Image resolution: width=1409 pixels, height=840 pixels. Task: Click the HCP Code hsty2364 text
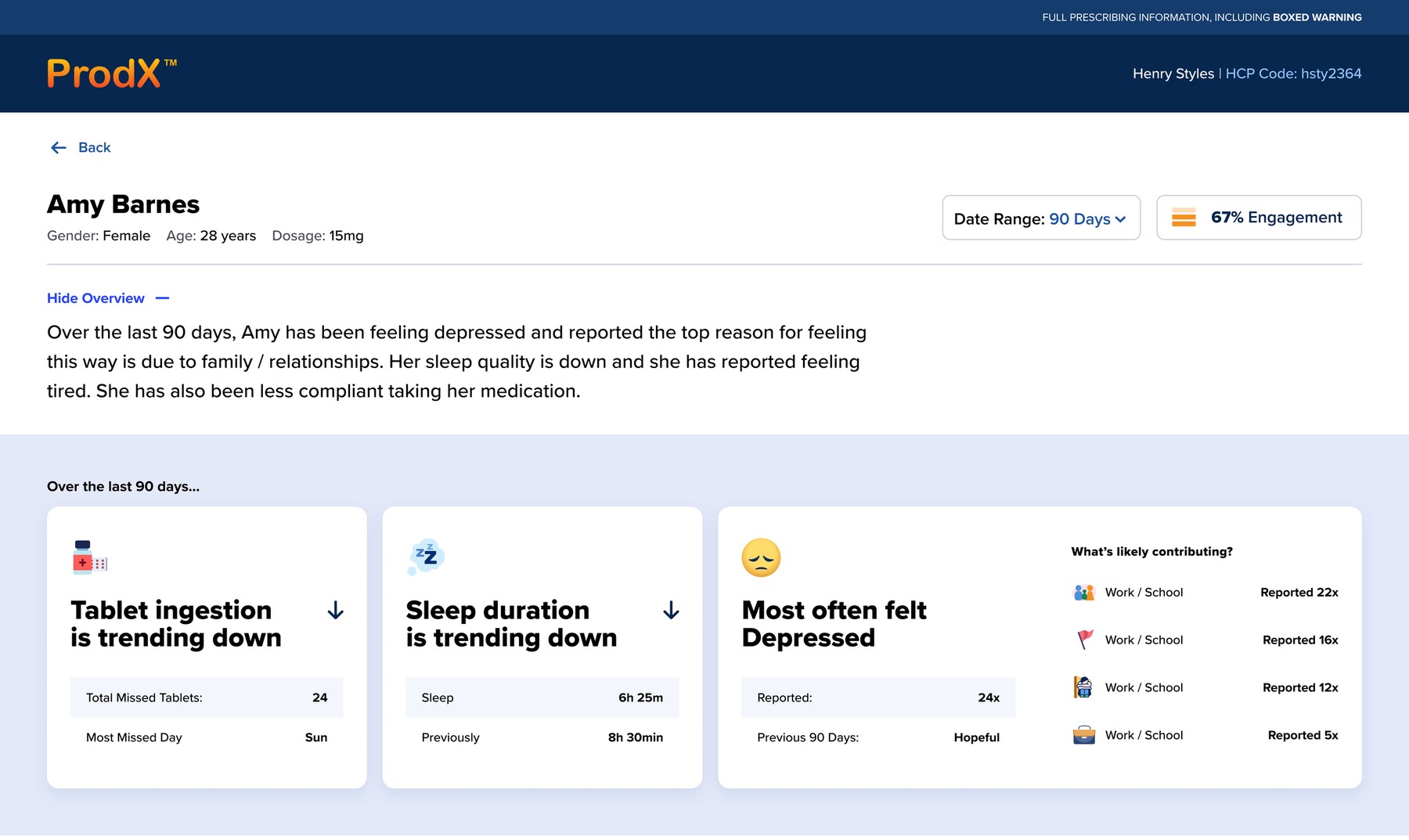1293,74
